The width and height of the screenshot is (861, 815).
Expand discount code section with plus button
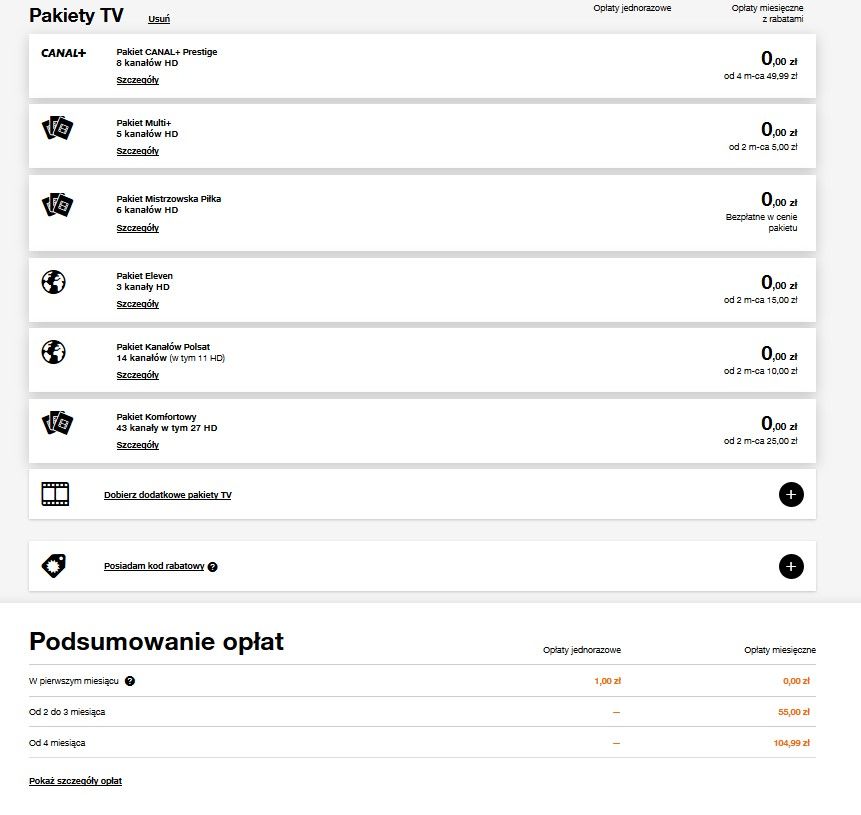790,566
